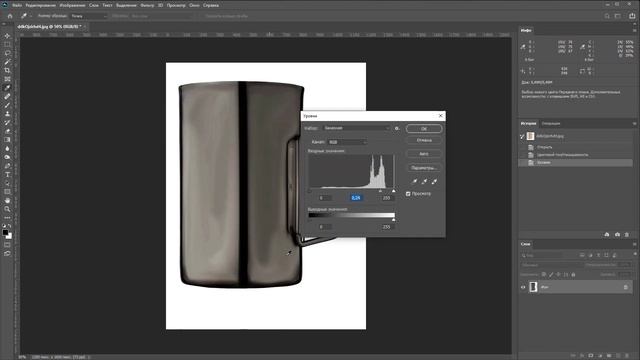Open preset options gear in Levels dialog

pos(397,128)
